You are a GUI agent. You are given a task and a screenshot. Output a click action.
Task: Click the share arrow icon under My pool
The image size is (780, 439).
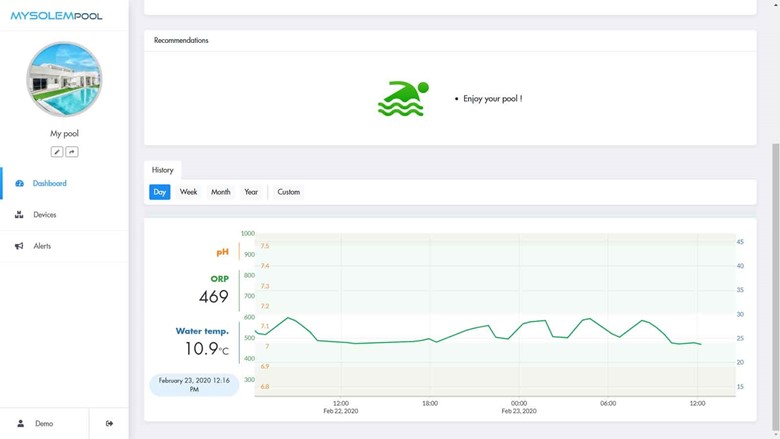[x=72, y=152]
